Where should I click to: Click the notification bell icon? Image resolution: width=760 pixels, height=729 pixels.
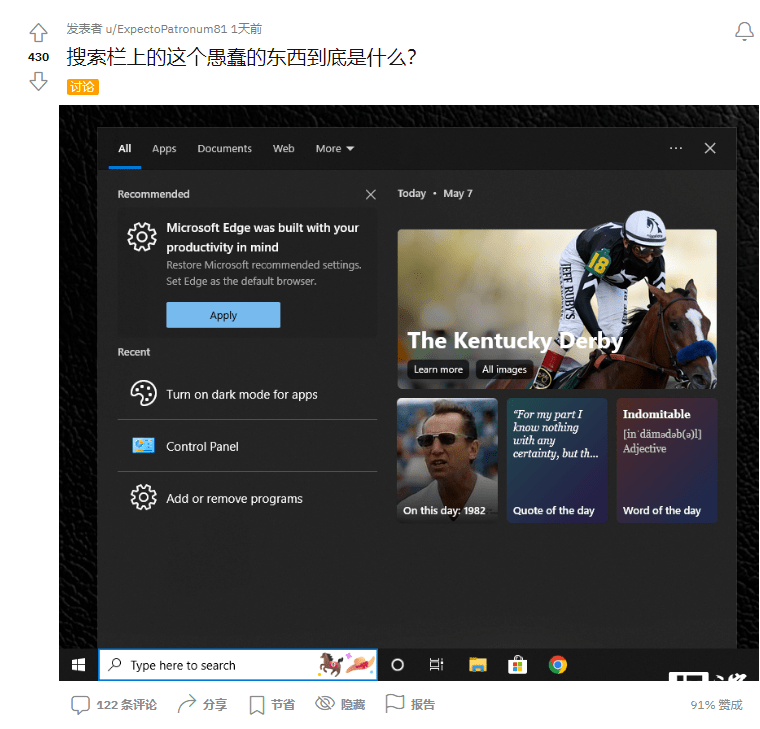pos(744,32)
